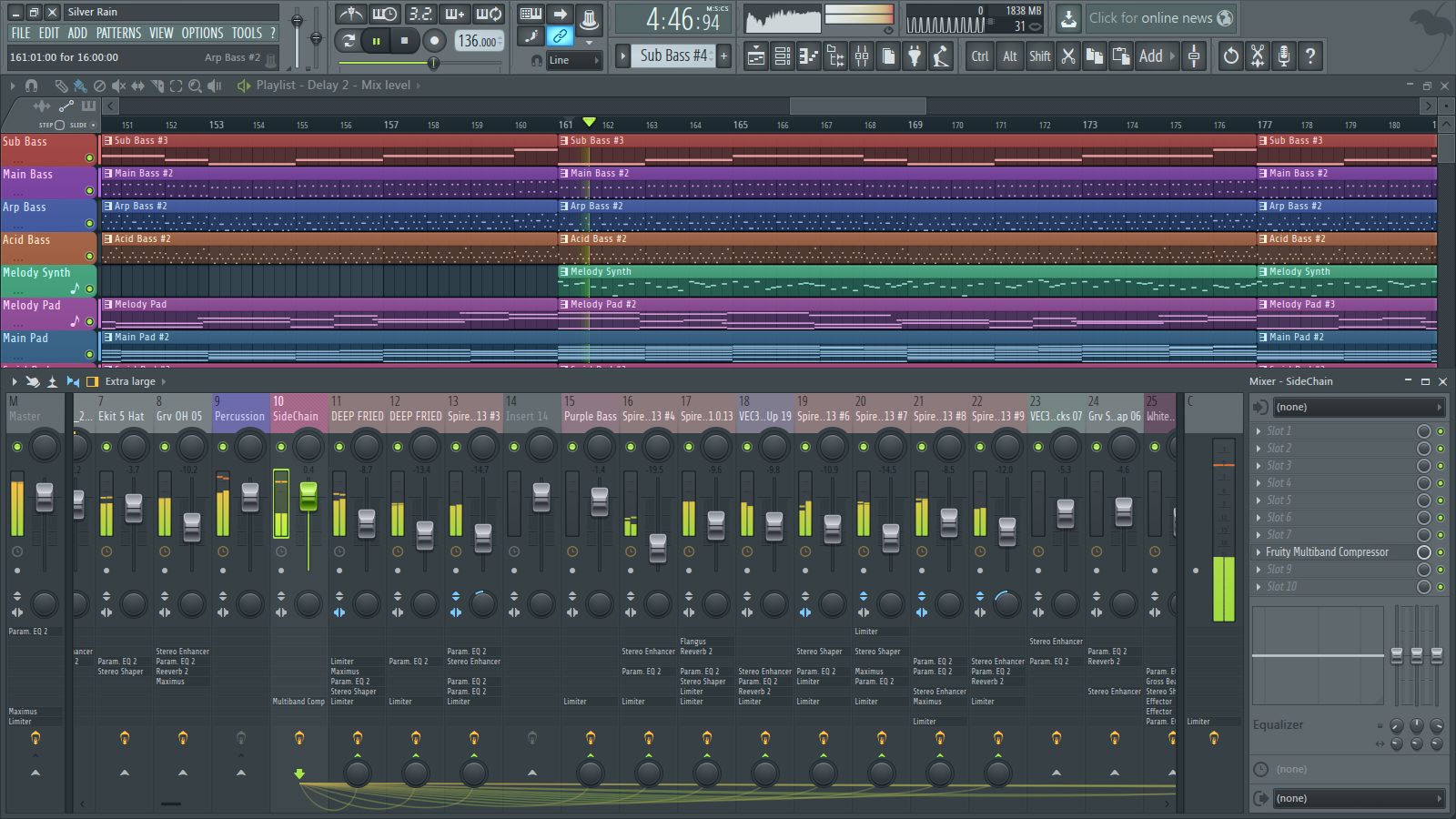Open the Extra large mixer layout menu

136,381
